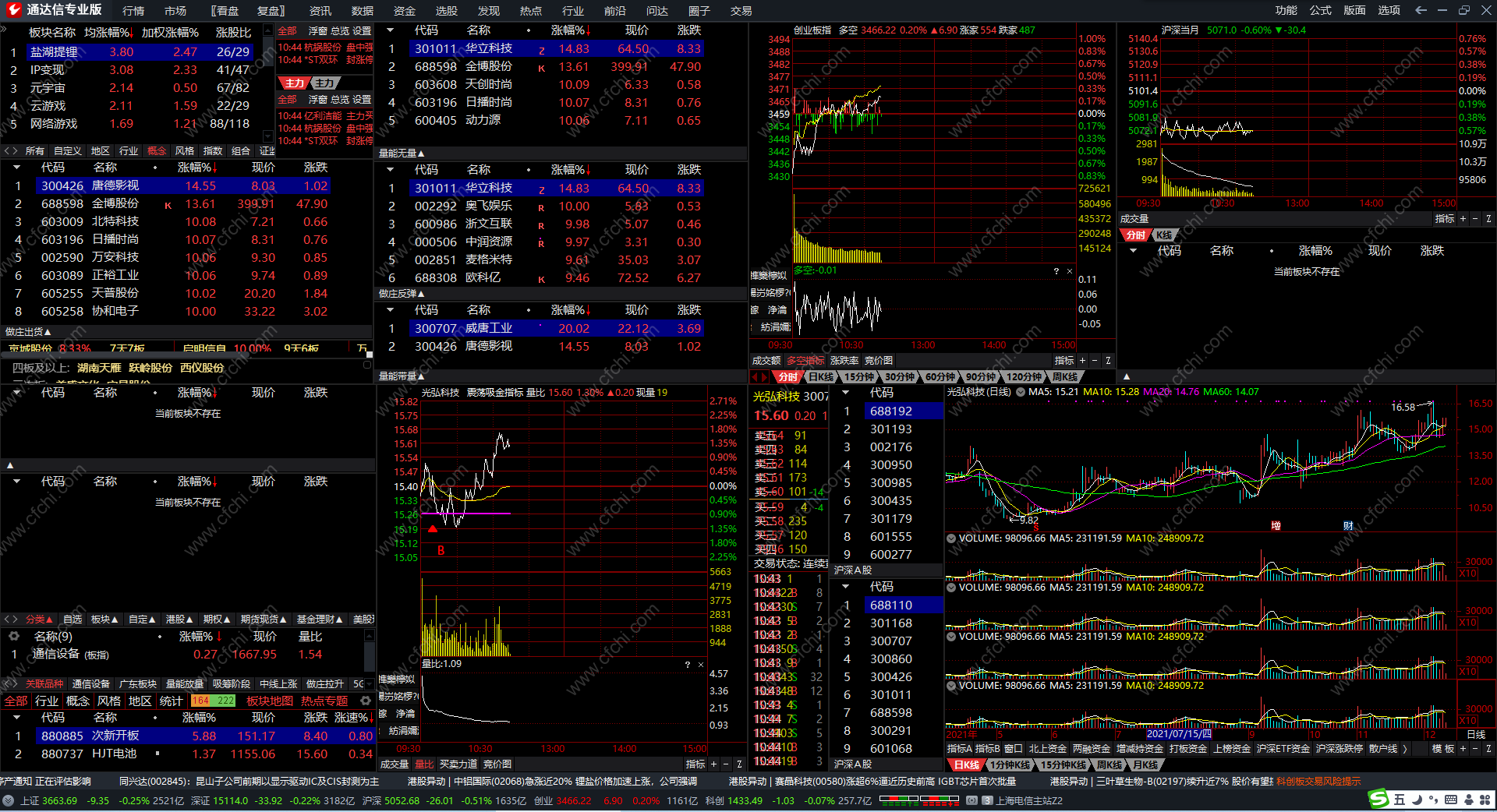Click the Sogou S input method logo
The height and width of the screenshot is (812, 1497).
pos(1378,799)
